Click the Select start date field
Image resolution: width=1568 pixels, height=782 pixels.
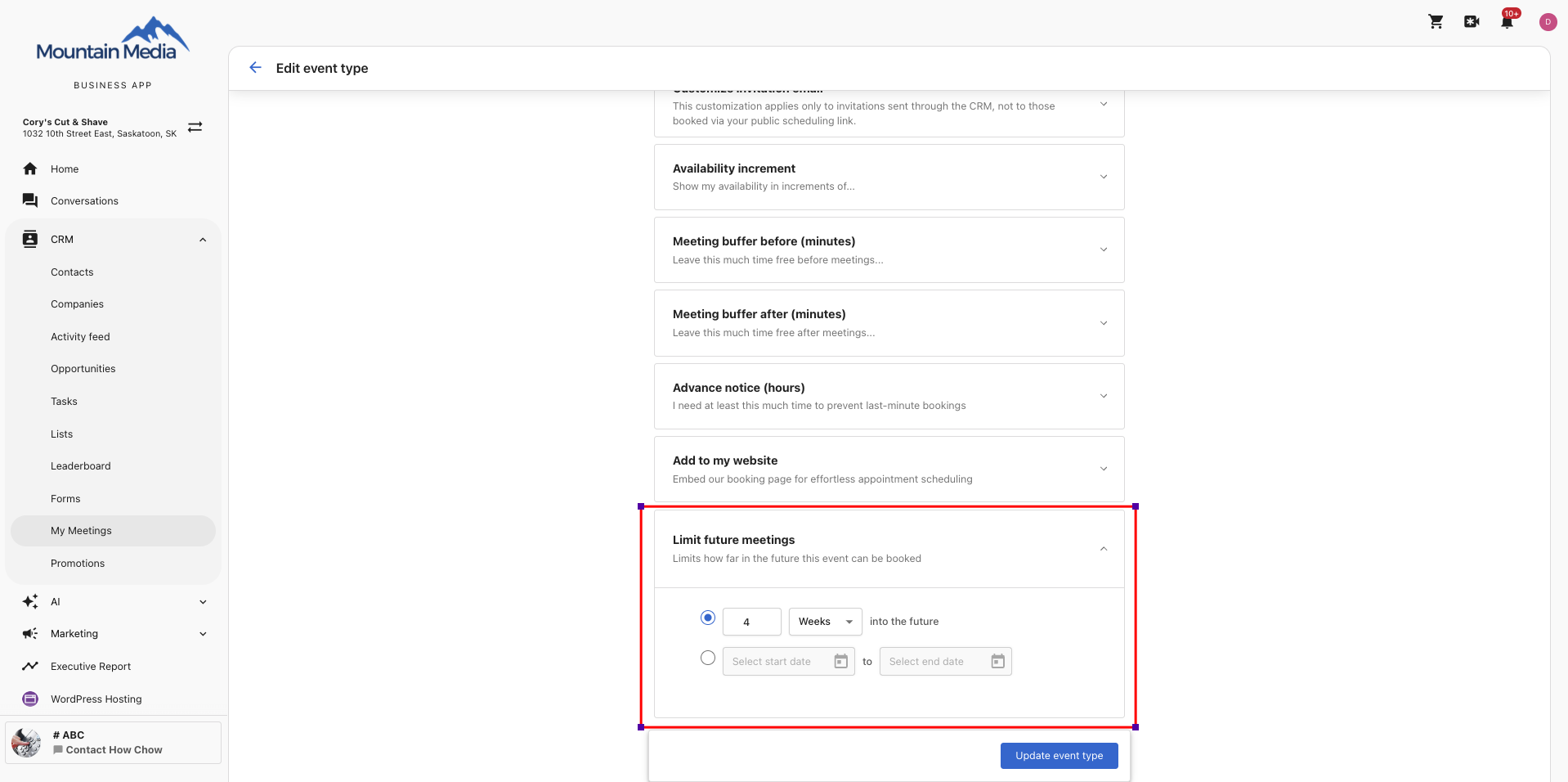[788, 661]
